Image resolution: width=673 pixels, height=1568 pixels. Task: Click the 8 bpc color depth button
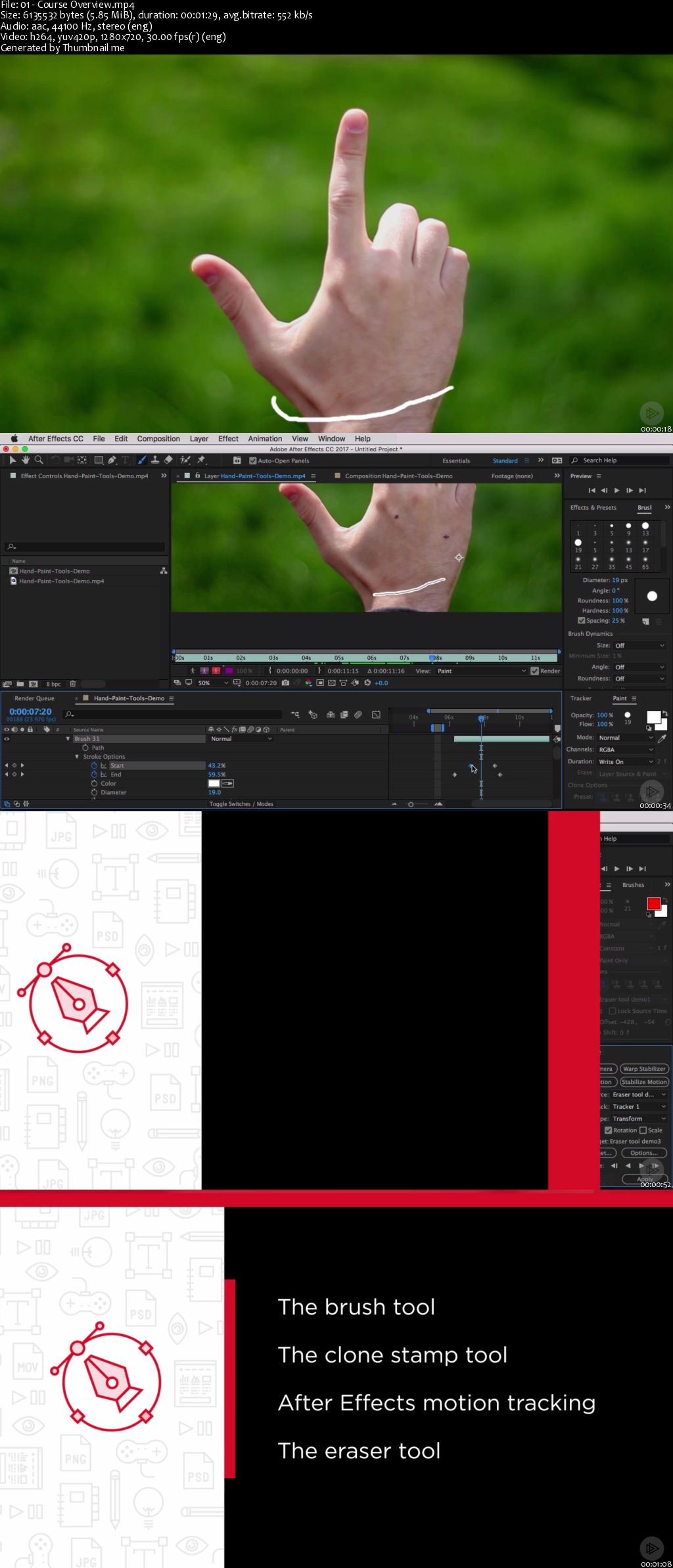(53, 684)
